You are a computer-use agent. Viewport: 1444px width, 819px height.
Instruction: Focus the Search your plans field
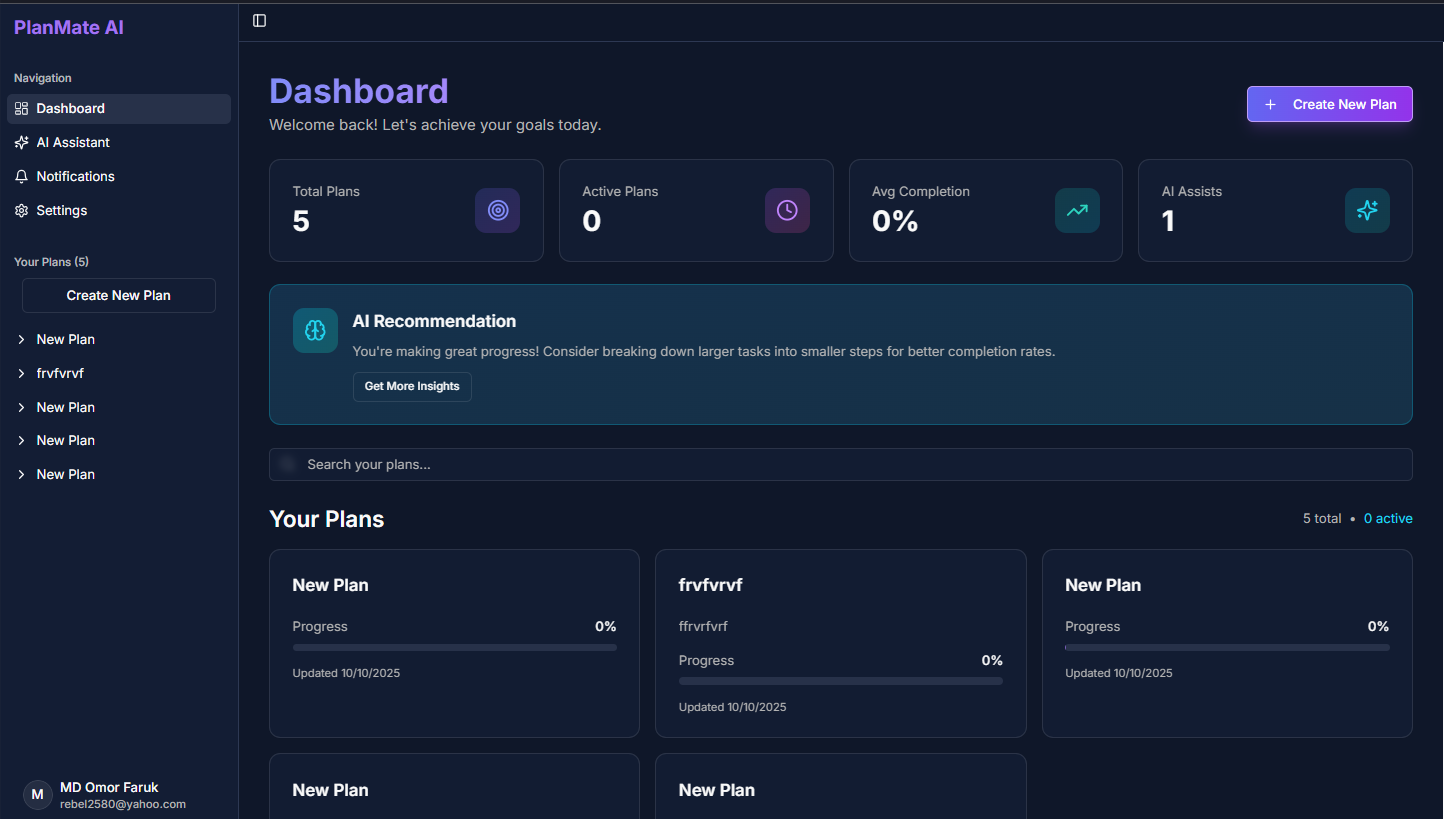coord(840,464)
